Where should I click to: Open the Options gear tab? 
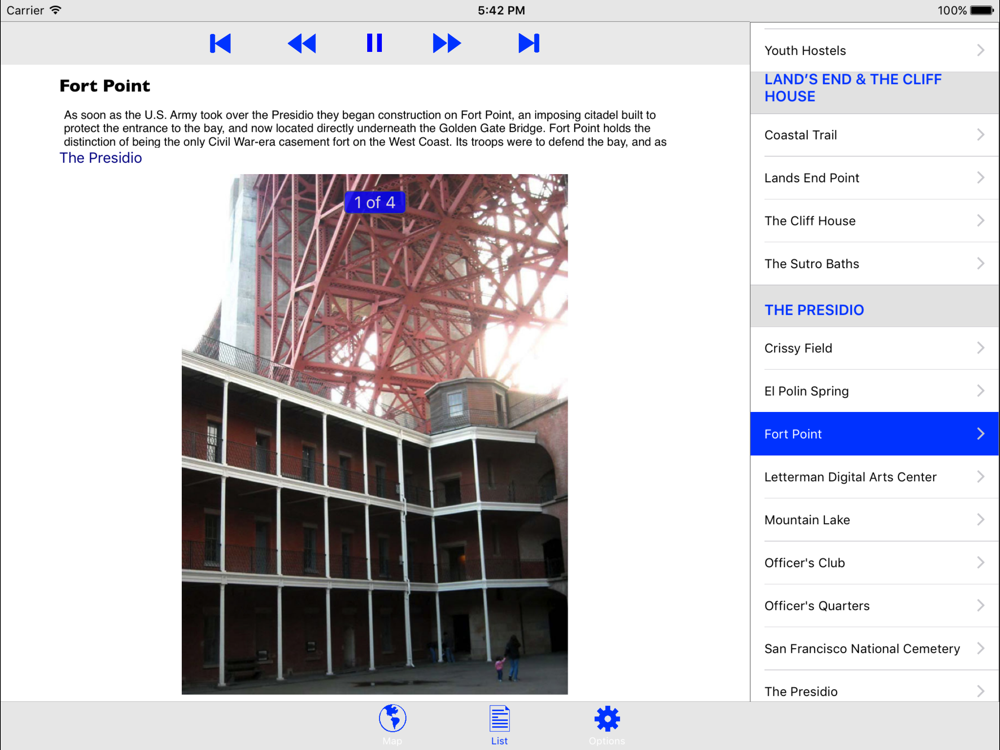click(607, 724)
